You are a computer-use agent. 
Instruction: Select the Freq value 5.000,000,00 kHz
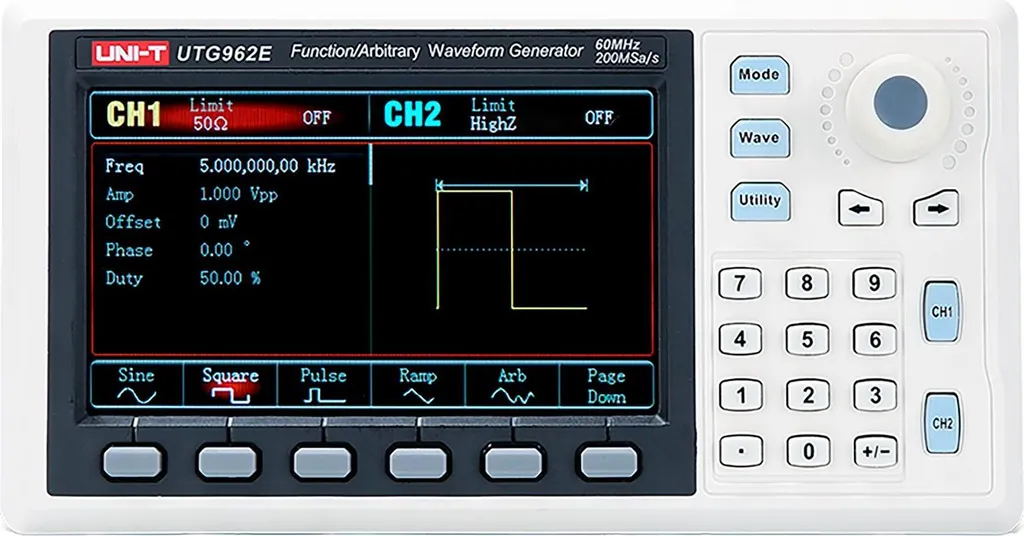click(x=267, y=166)
